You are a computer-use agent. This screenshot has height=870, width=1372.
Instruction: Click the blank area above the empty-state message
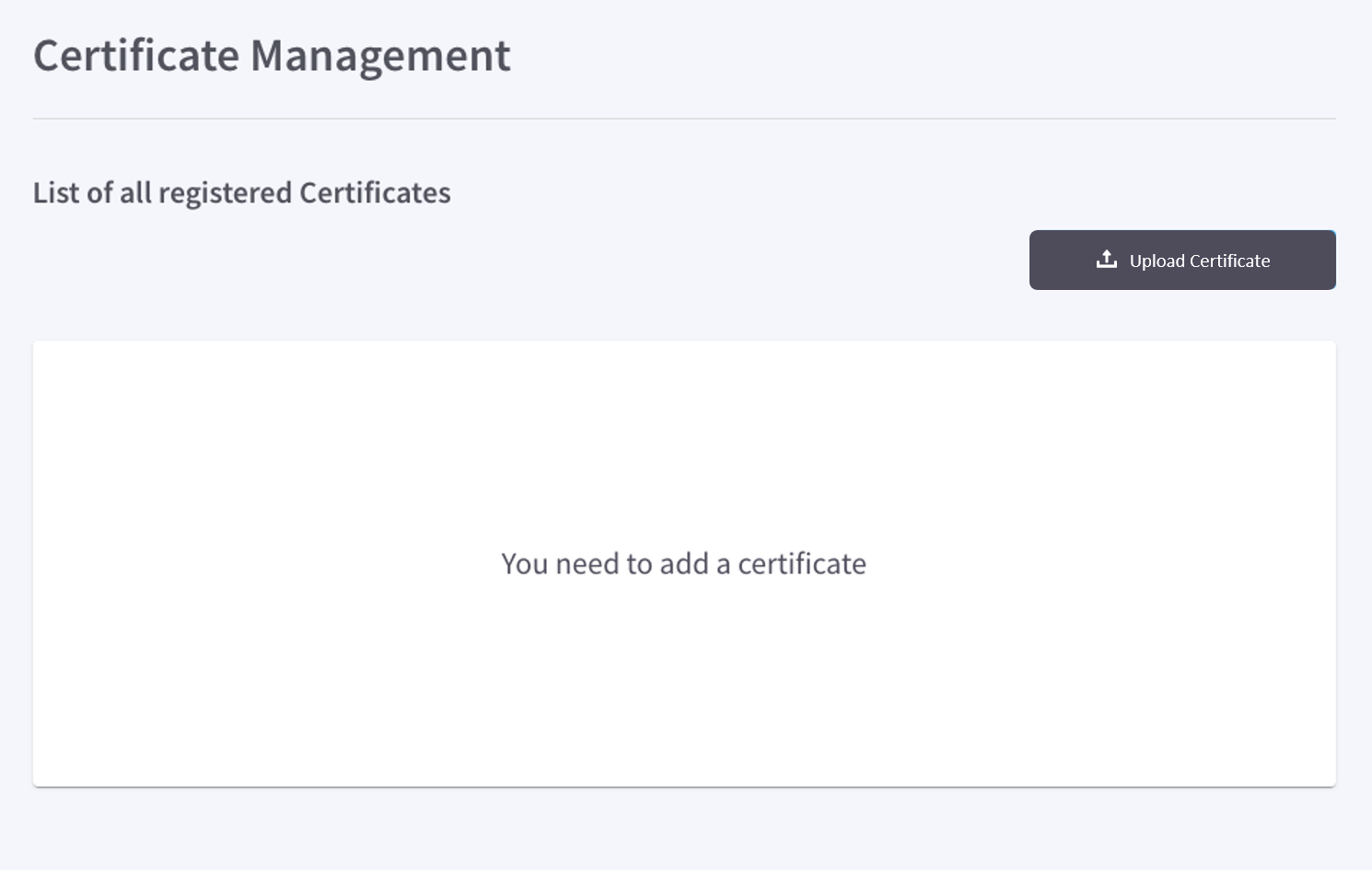coord(684,442)
